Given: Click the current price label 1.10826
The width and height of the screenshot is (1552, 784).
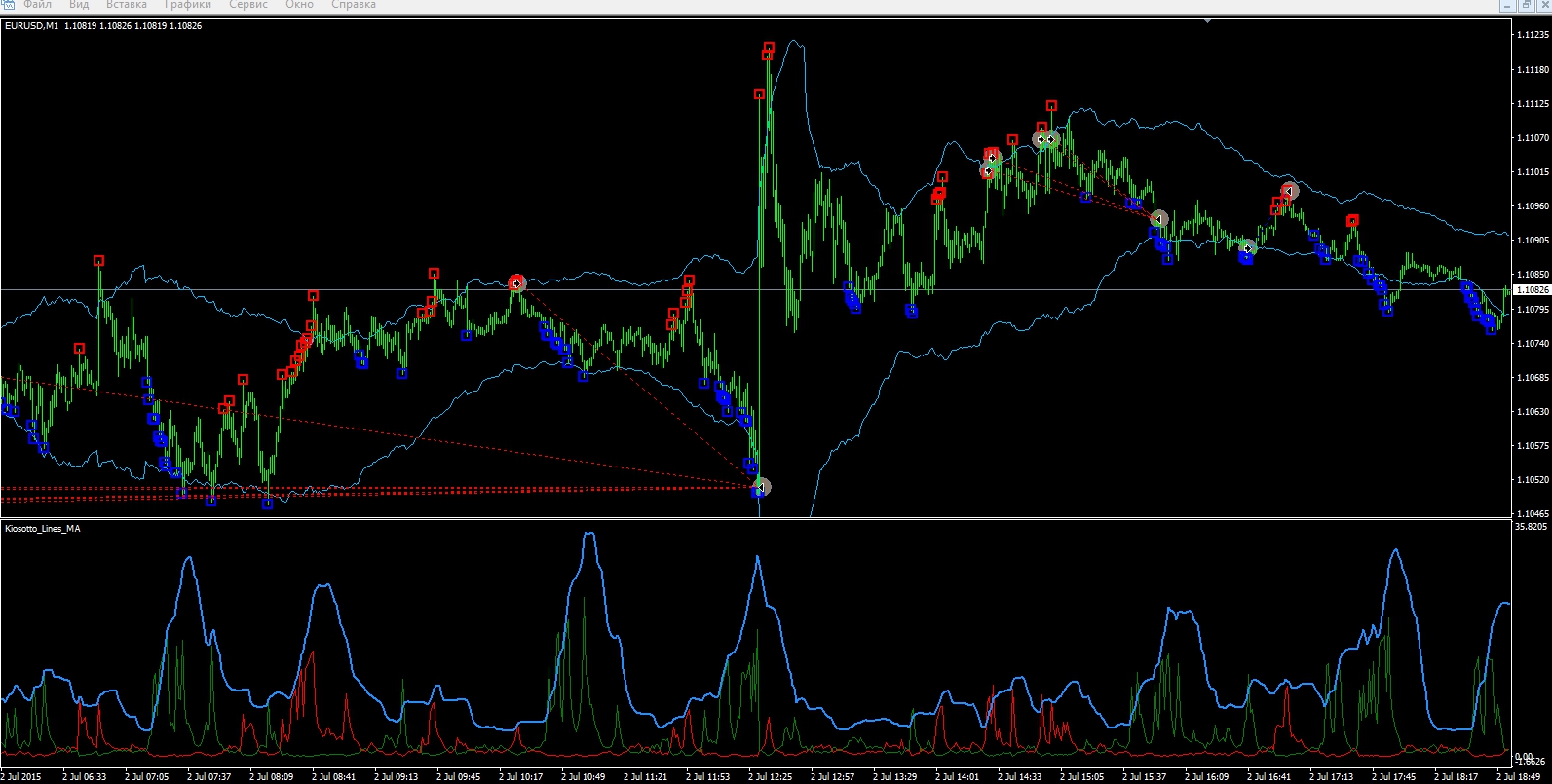Looking at the screenshot, I should coord(1533,290).
